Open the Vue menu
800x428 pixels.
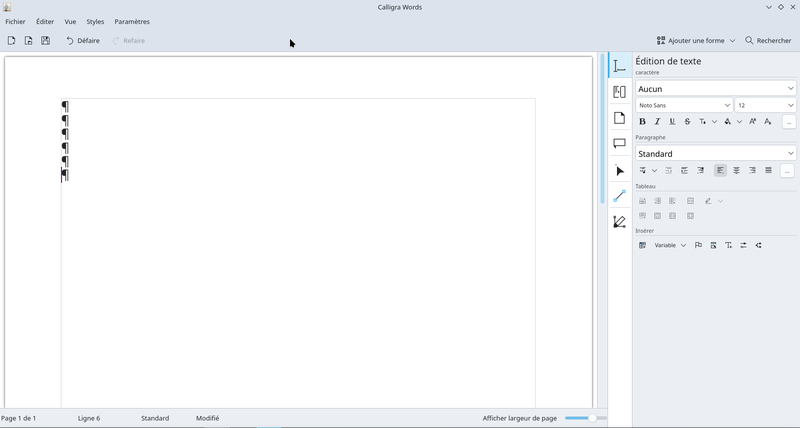click(x=70, y=21)
